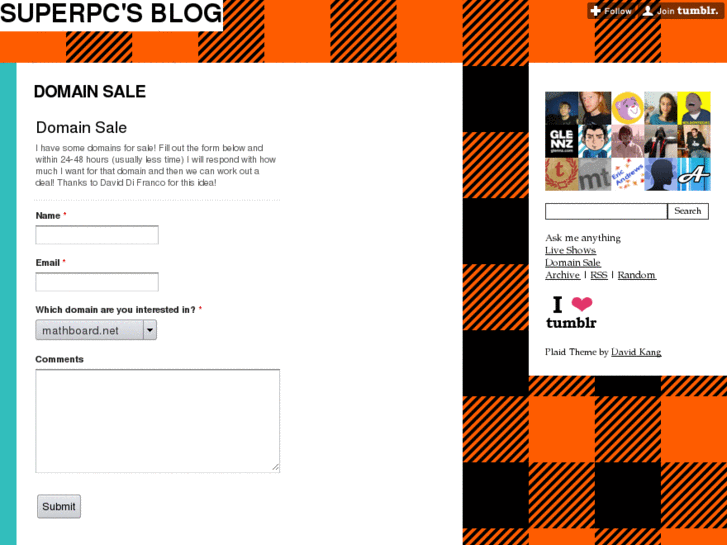Open the Eric Andrews avatar
Screen dimensions: 727x545
pyautogui.click(x=628, y=174)
